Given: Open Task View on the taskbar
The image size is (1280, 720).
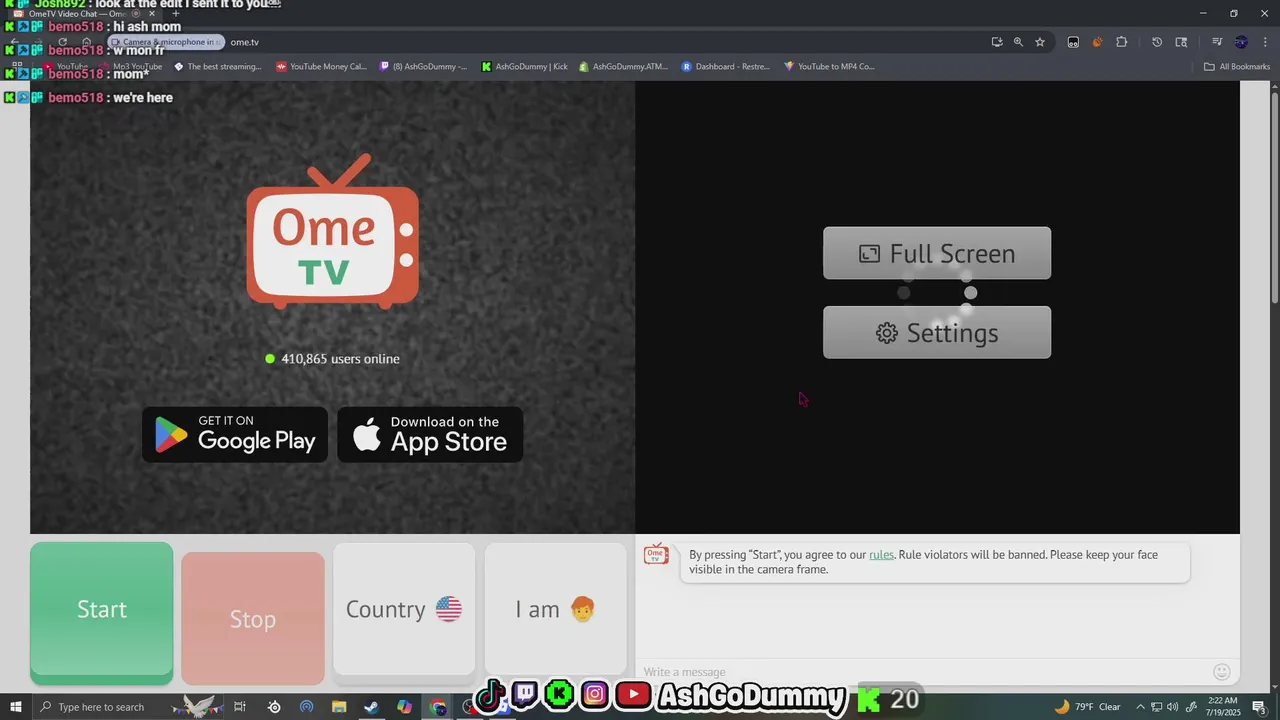Looking at the screenshot, I should (240, 707).
